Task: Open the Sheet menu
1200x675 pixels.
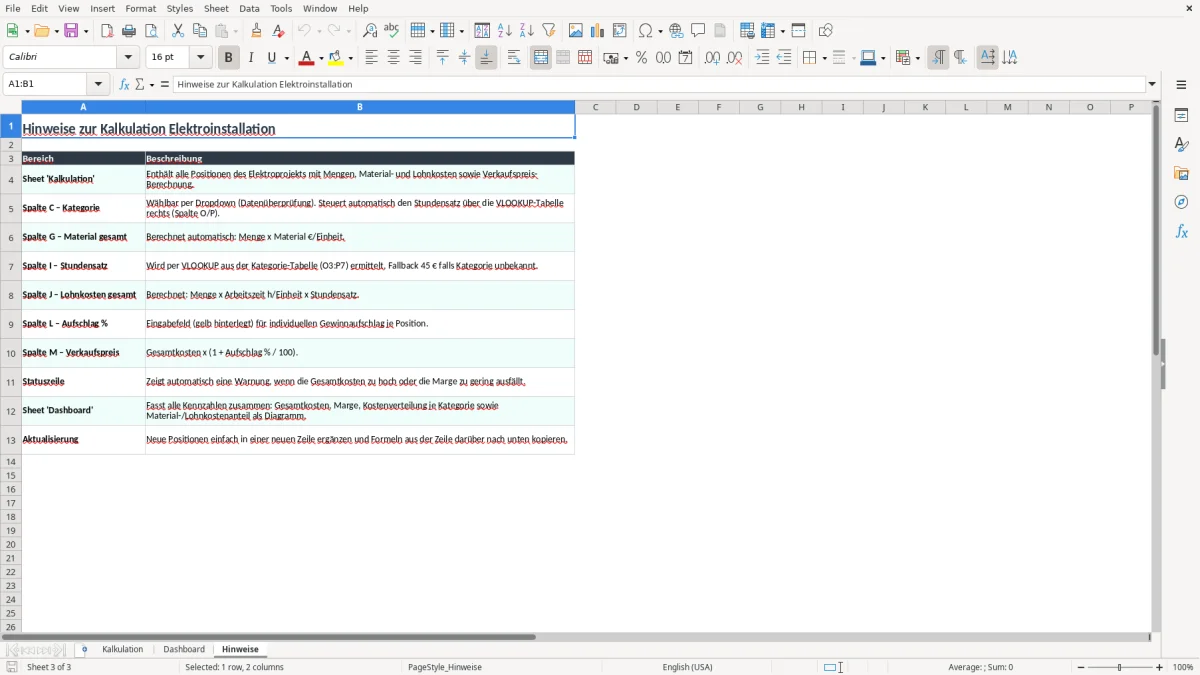Action: 216,8
